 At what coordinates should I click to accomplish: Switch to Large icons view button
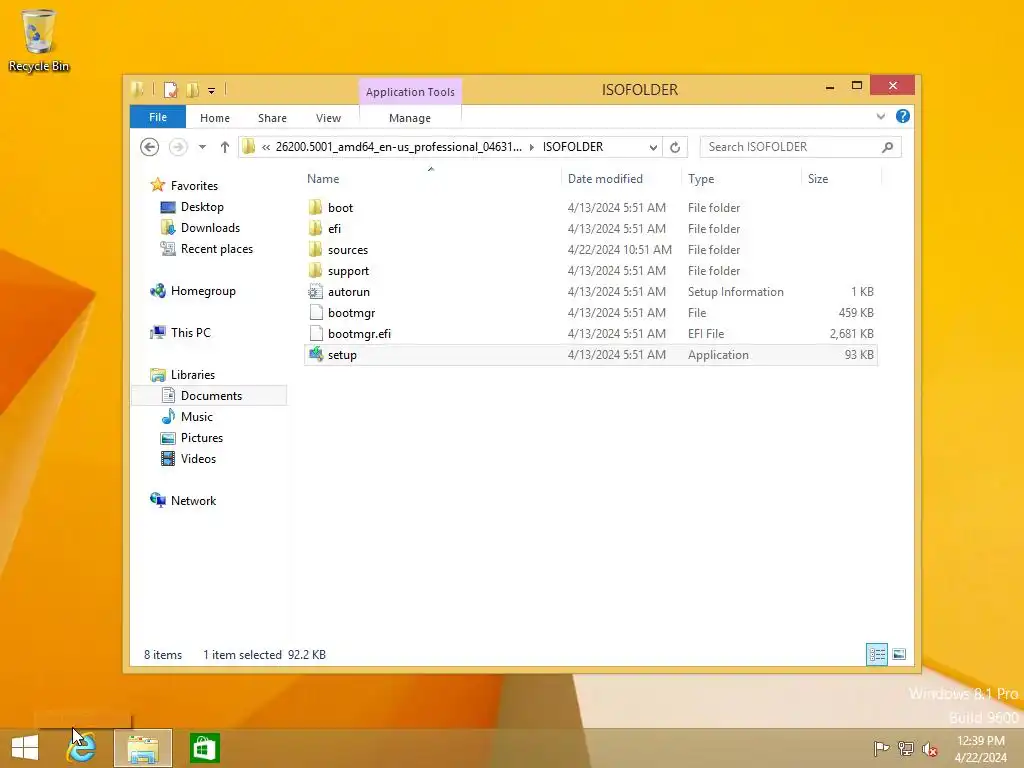pos(899,654)
